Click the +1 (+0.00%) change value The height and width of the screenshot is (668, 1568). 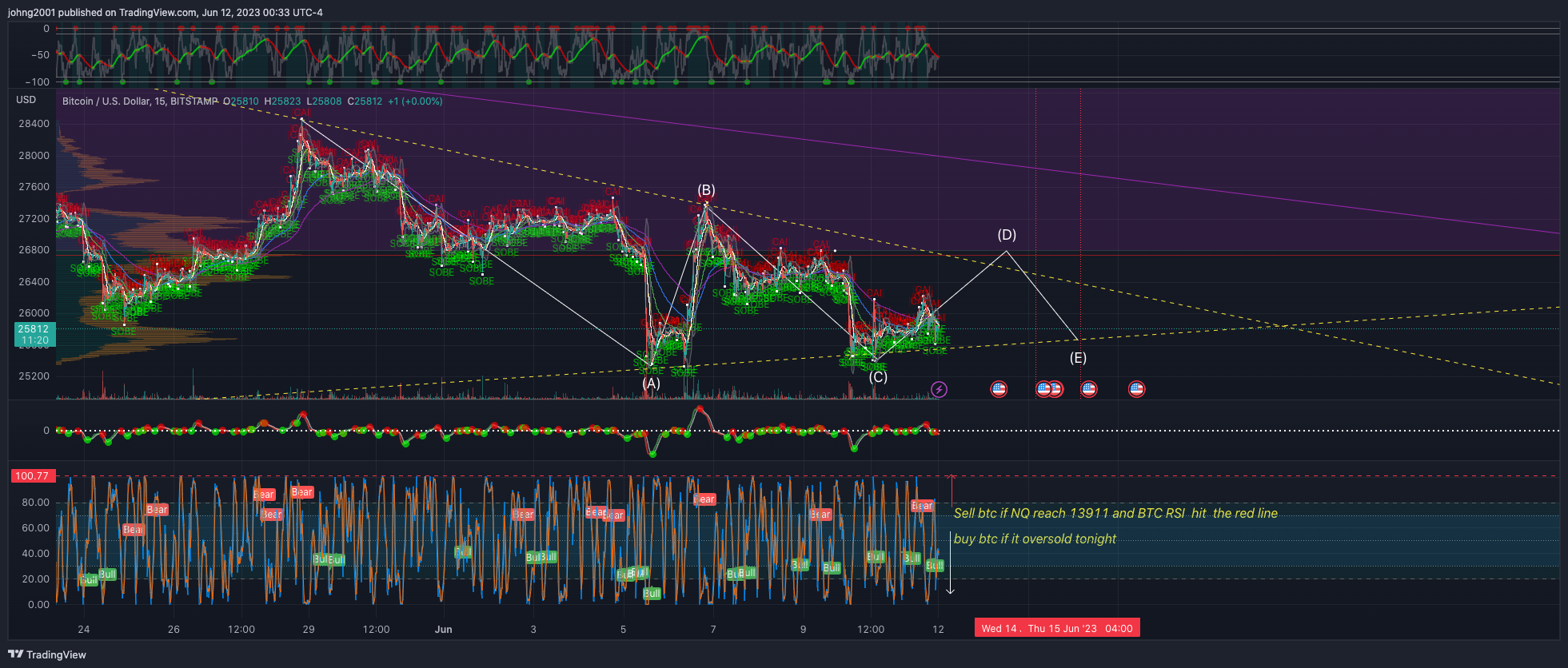pyautogui.click(x=415, y=101)
